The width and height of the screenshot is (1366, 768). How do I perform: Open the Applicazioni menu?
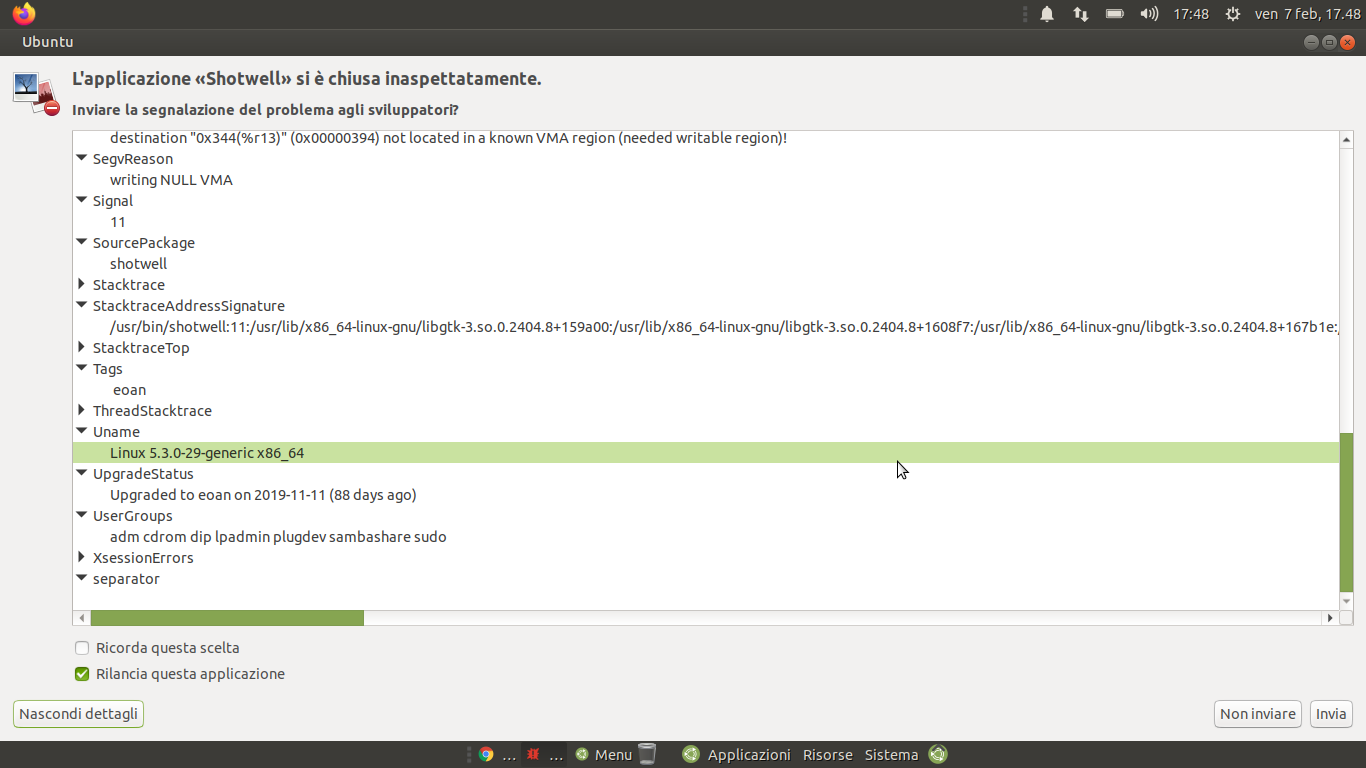click(749, 755)
